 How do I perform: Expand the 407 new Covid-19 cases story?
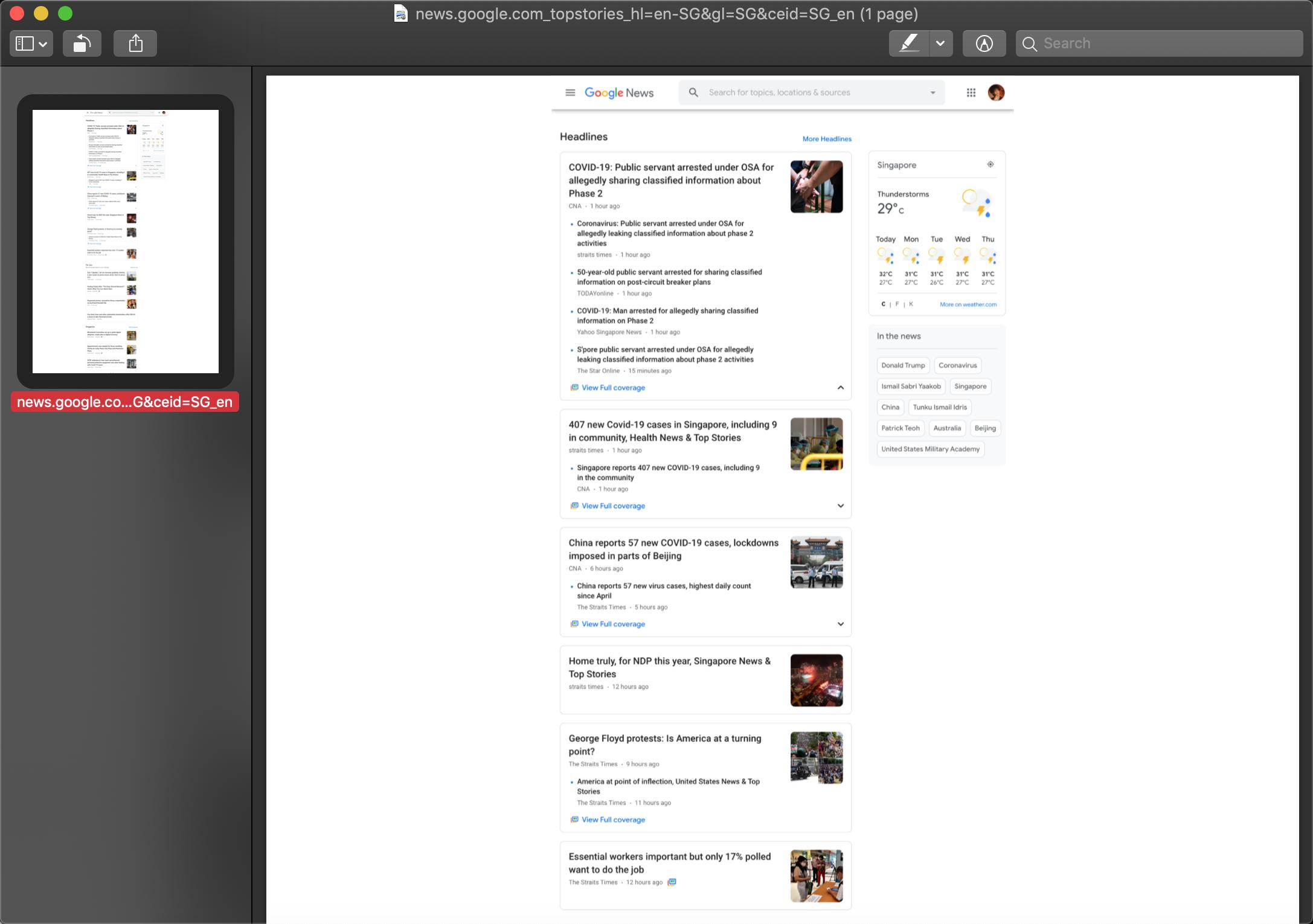tap(840, 506)
